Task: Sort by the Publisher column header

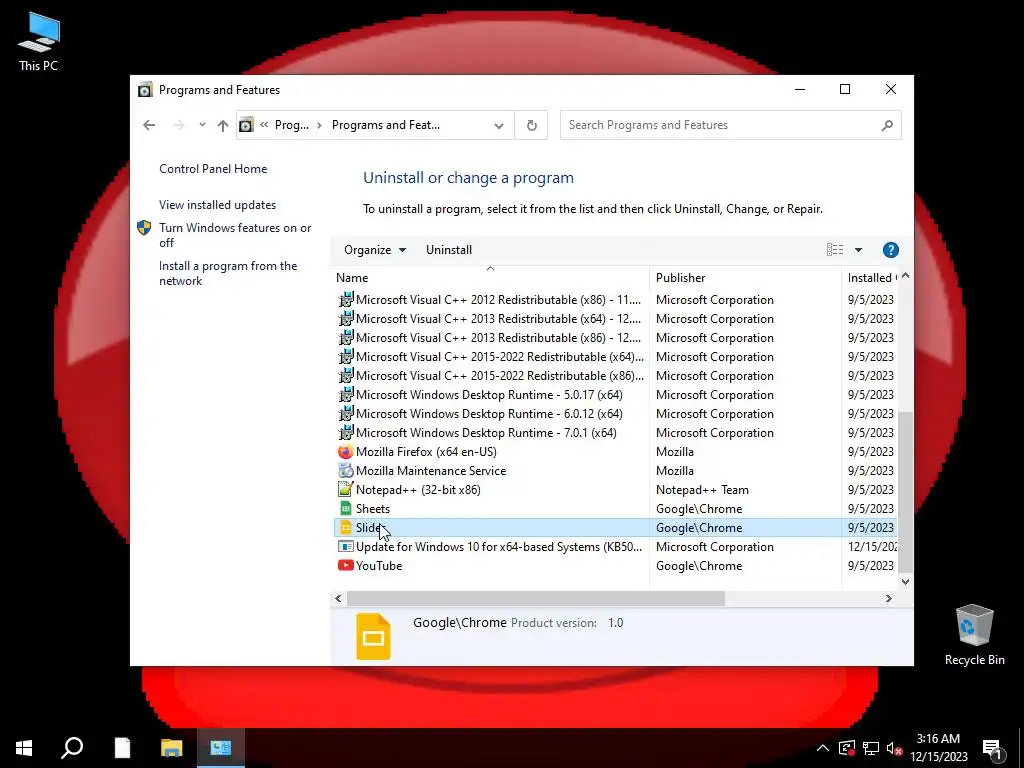Action: [745, 278]
